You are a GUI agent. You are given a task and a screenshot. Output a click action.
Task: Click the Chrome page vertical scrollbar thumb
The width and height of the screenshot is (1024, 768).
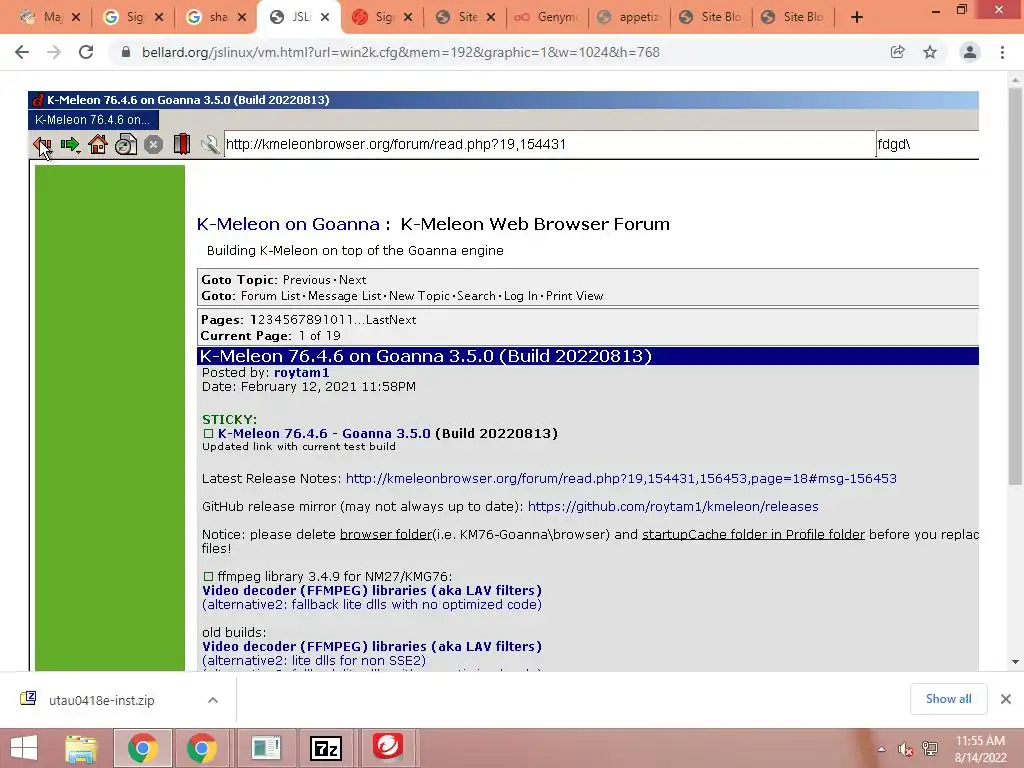pyautogui.click(x=1015, y=286)
